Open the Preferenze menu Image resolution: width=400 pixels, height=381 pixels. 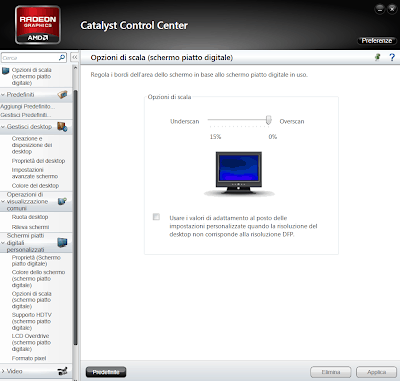click(377, 41)
